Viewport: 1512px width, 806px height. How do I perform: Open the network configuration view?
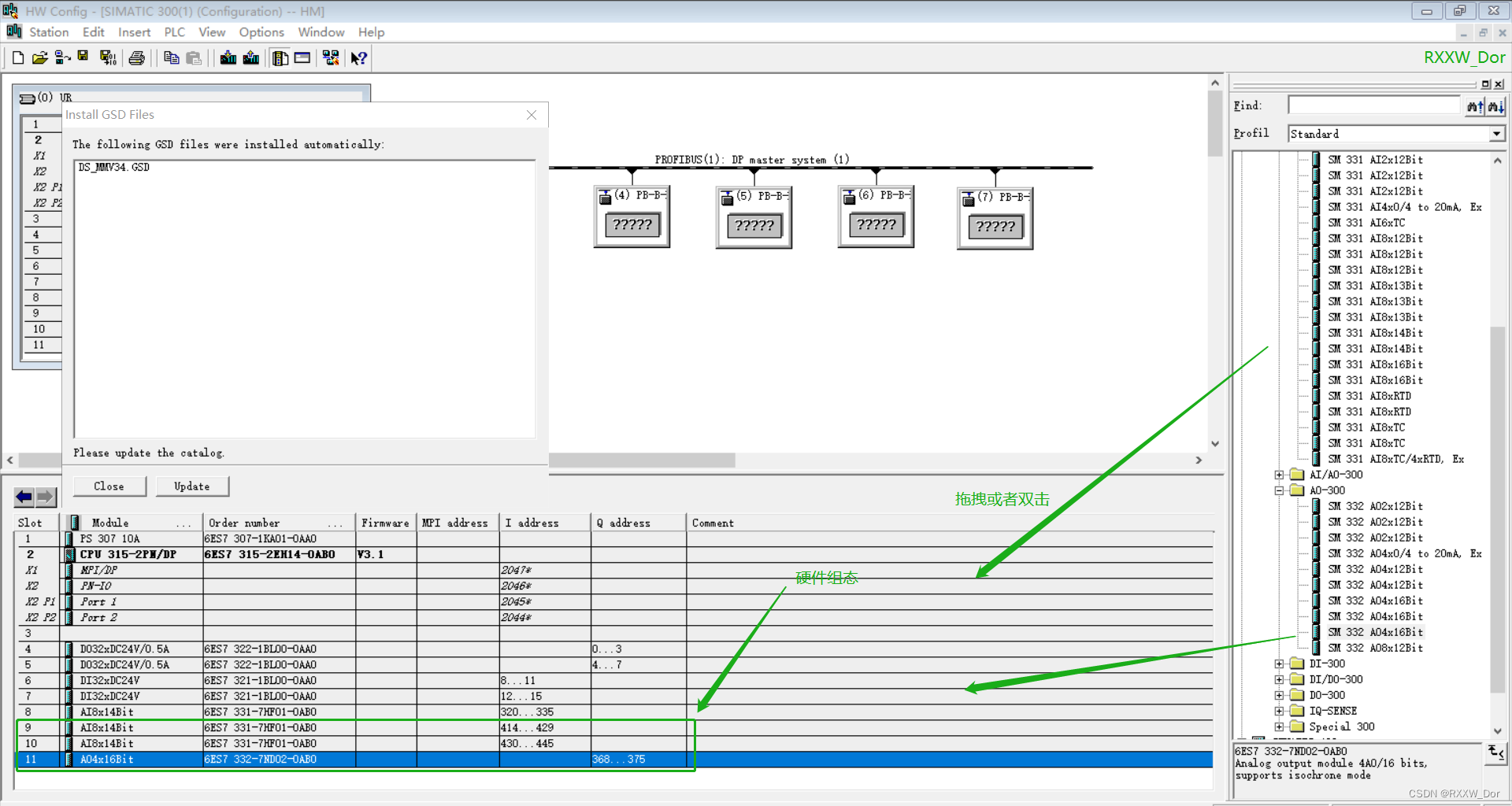point(330,57)
